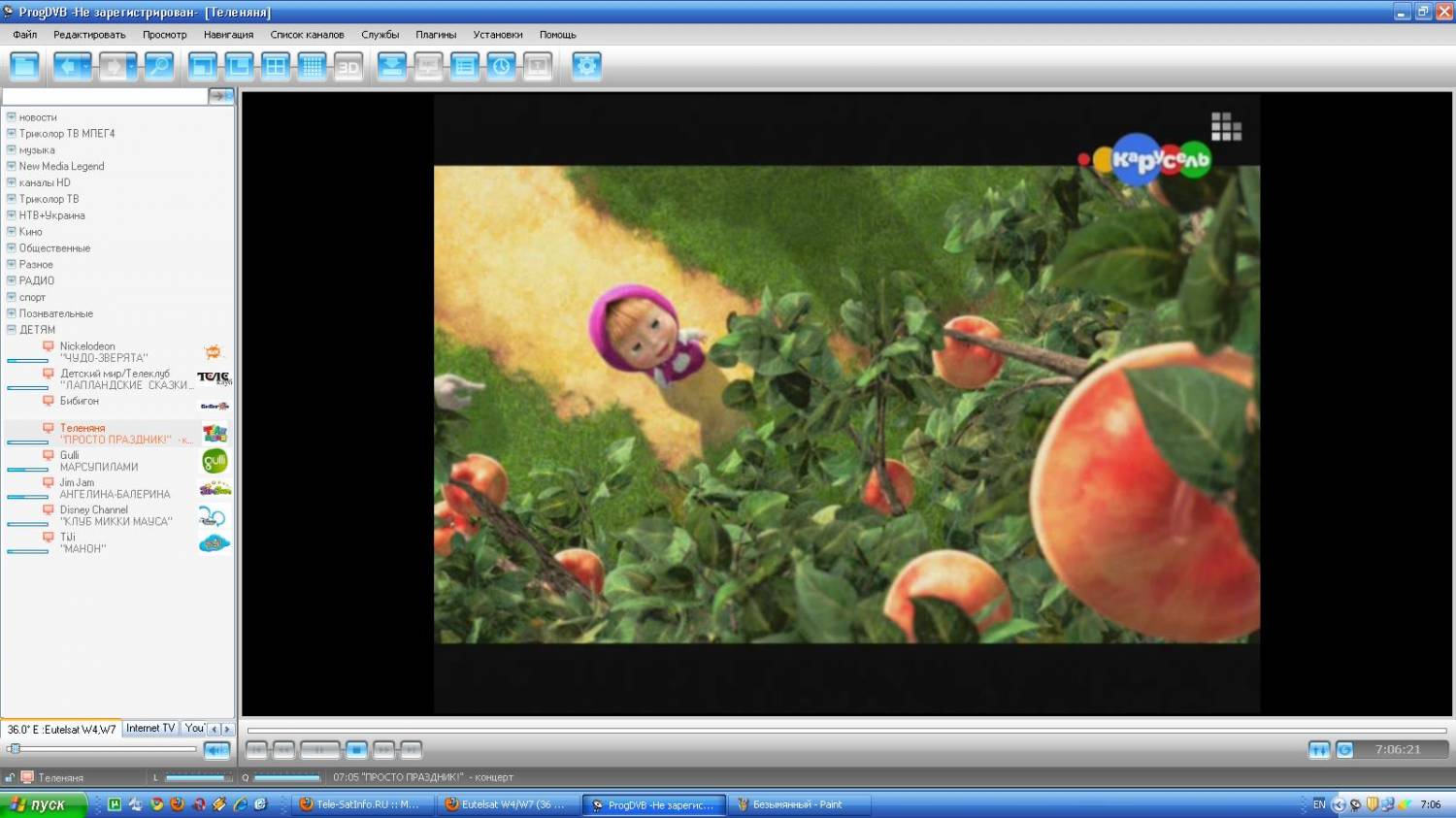
Task: Click the Disney Channel logo
Action: 213,516
